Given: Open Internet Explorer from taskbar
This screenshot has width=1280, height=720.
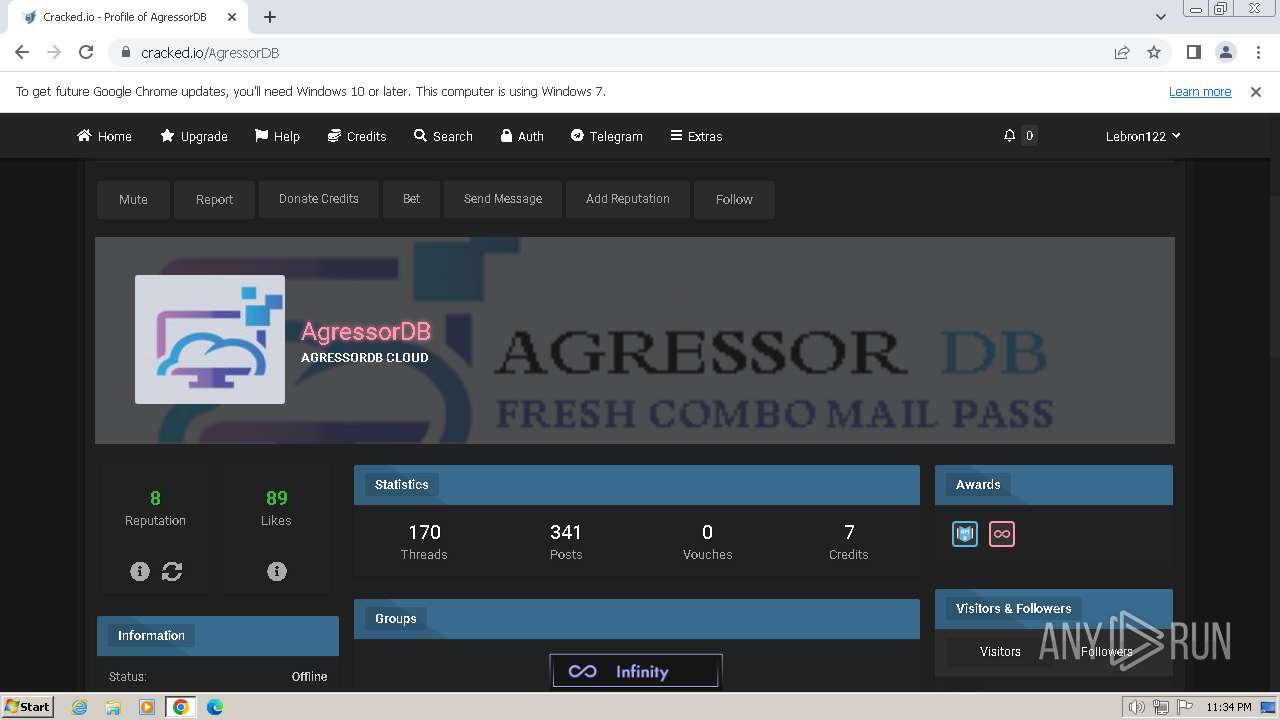Looking at the screenshot, I should coord(80,707).
